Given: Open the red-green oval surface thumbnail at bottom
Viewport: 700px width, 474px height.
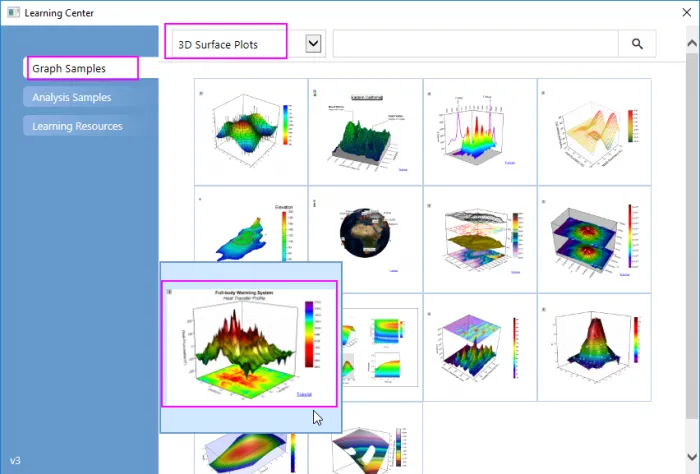Looking at the screenshot, I should 251,453.
